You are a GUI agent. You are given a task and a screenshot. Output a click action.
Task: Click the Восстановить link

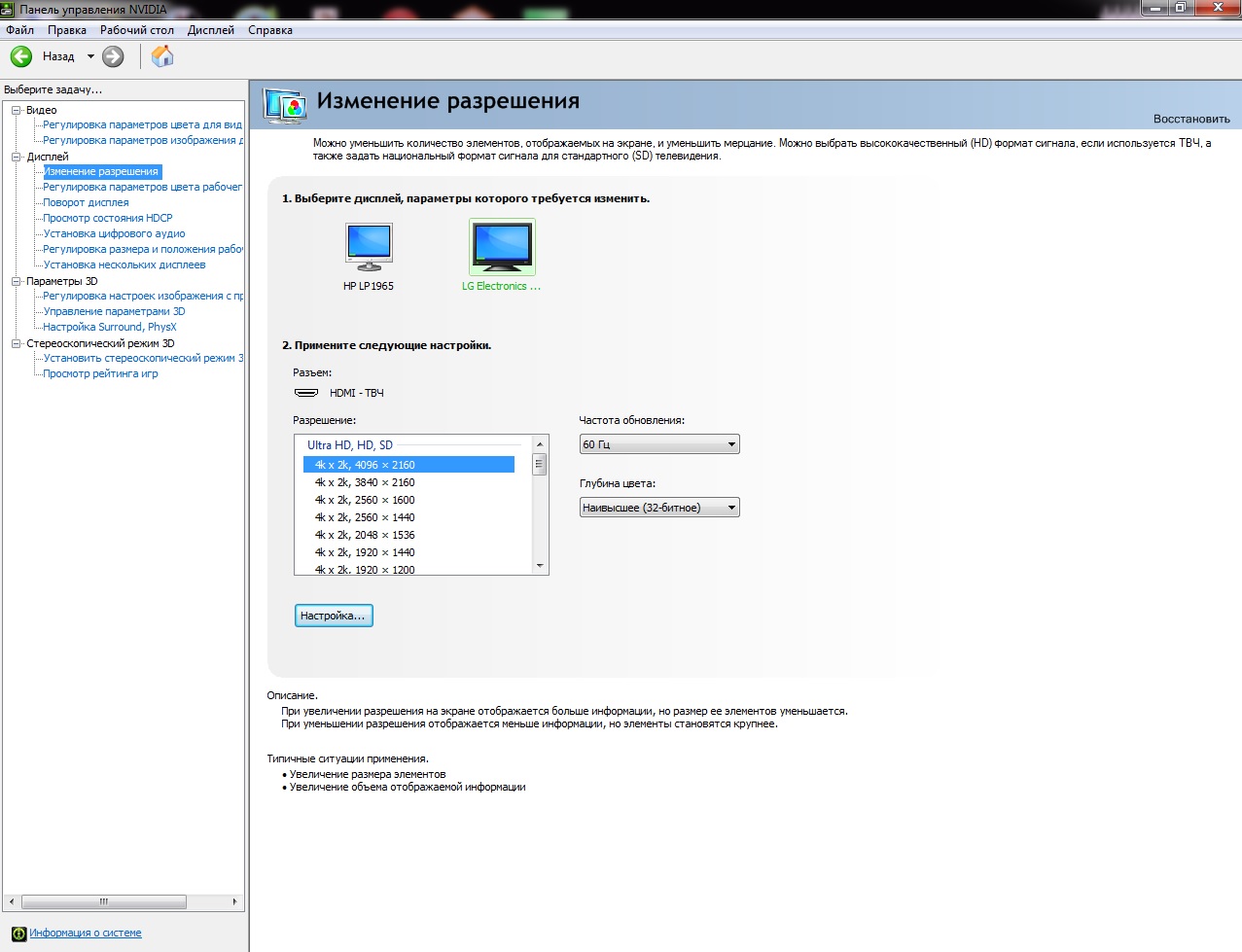click(x=1191, y=119)
